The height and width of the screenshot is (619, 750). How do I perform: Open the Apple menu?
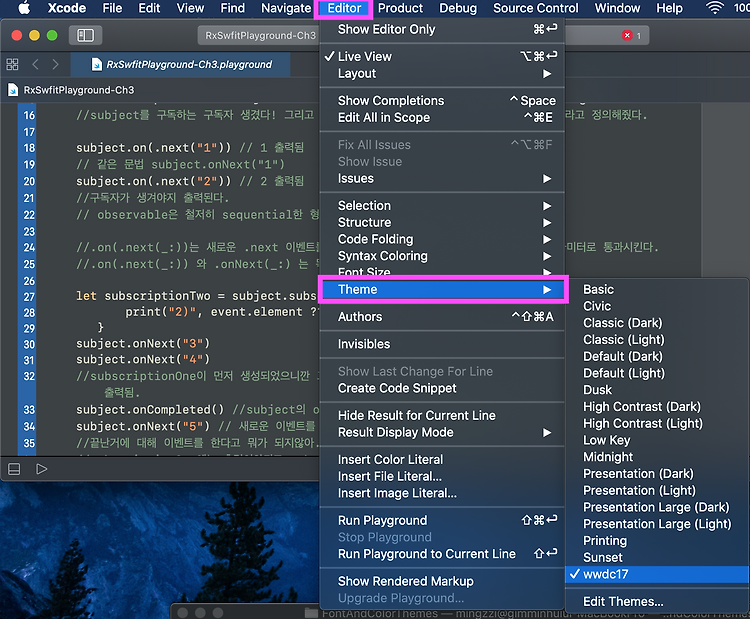coord(24,8)
